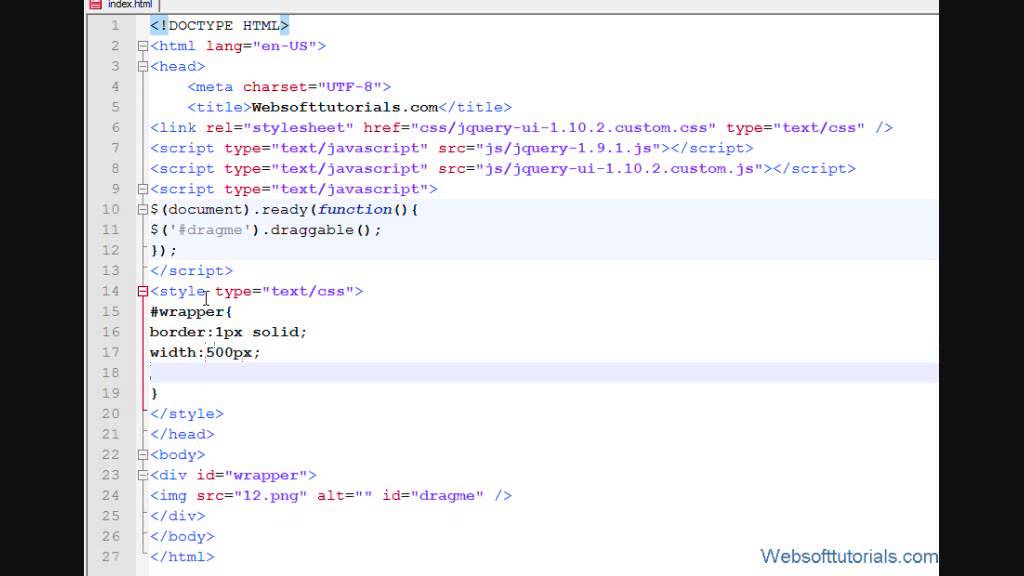Click the closing brace on line 19
1024x576 pixels.
pyautogui.click(x=154, y=393)
